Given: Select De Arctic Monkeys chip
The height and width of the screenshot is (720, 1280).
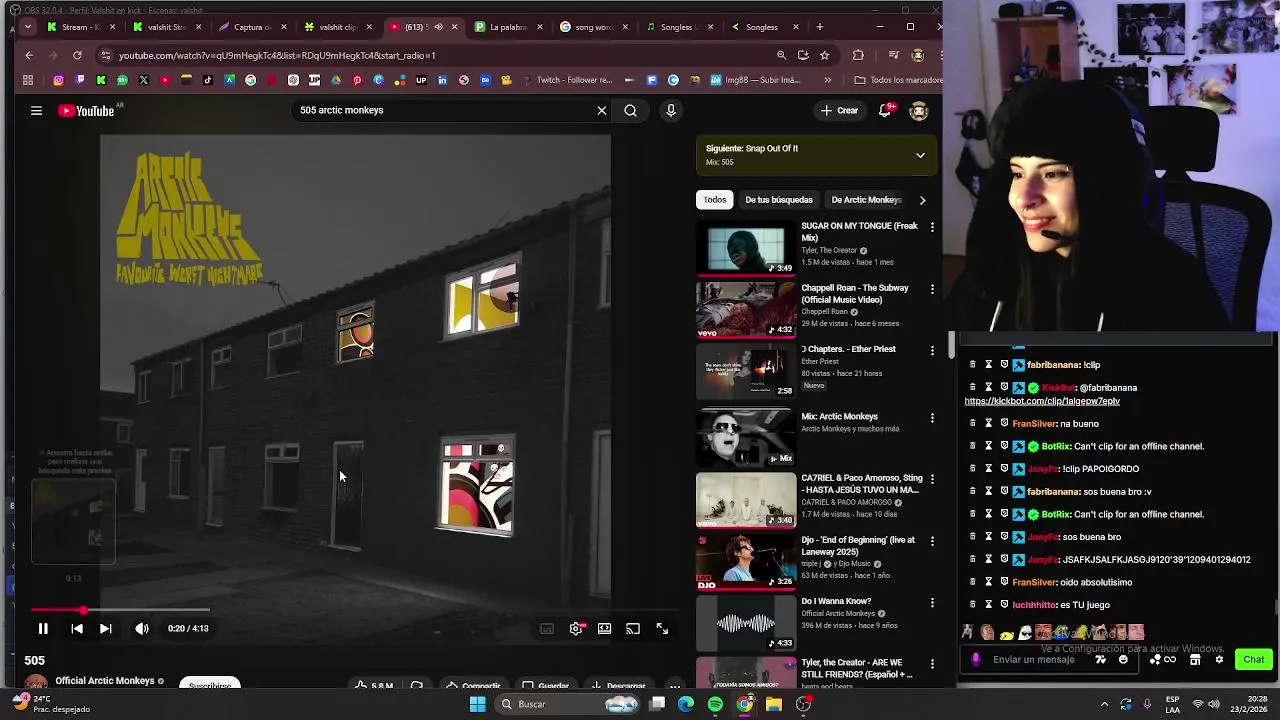Looking at the screenshot, I should [x=866, y=200].
